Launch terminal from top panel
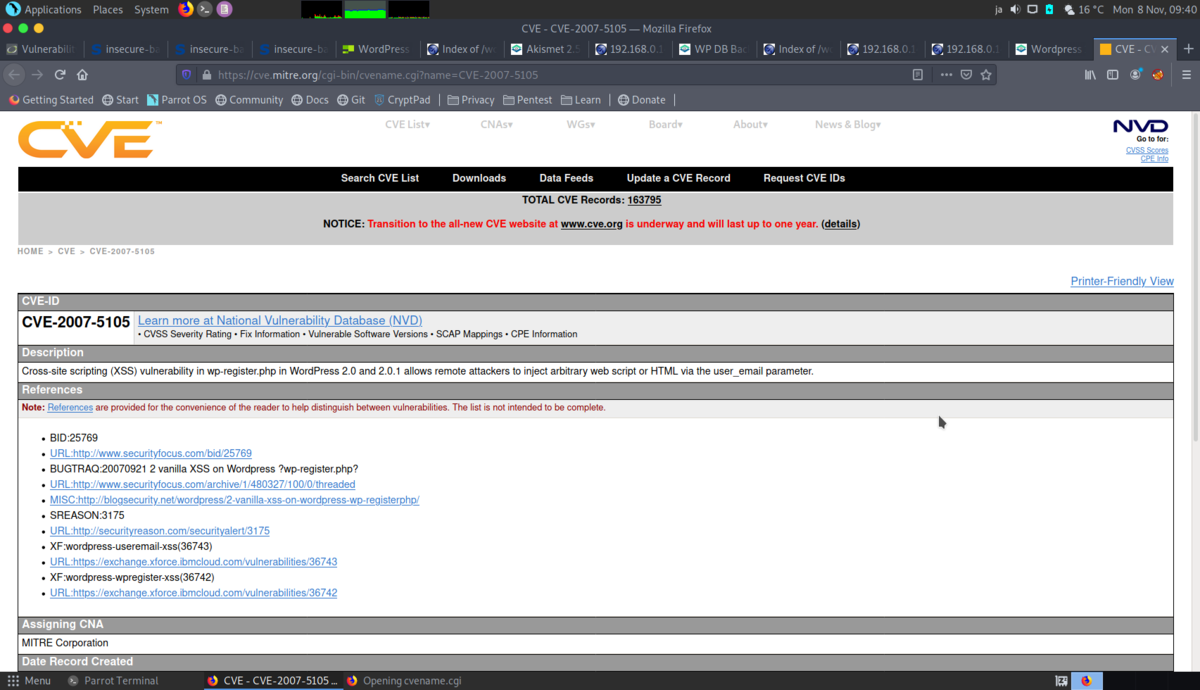 (x=205, y=9)
